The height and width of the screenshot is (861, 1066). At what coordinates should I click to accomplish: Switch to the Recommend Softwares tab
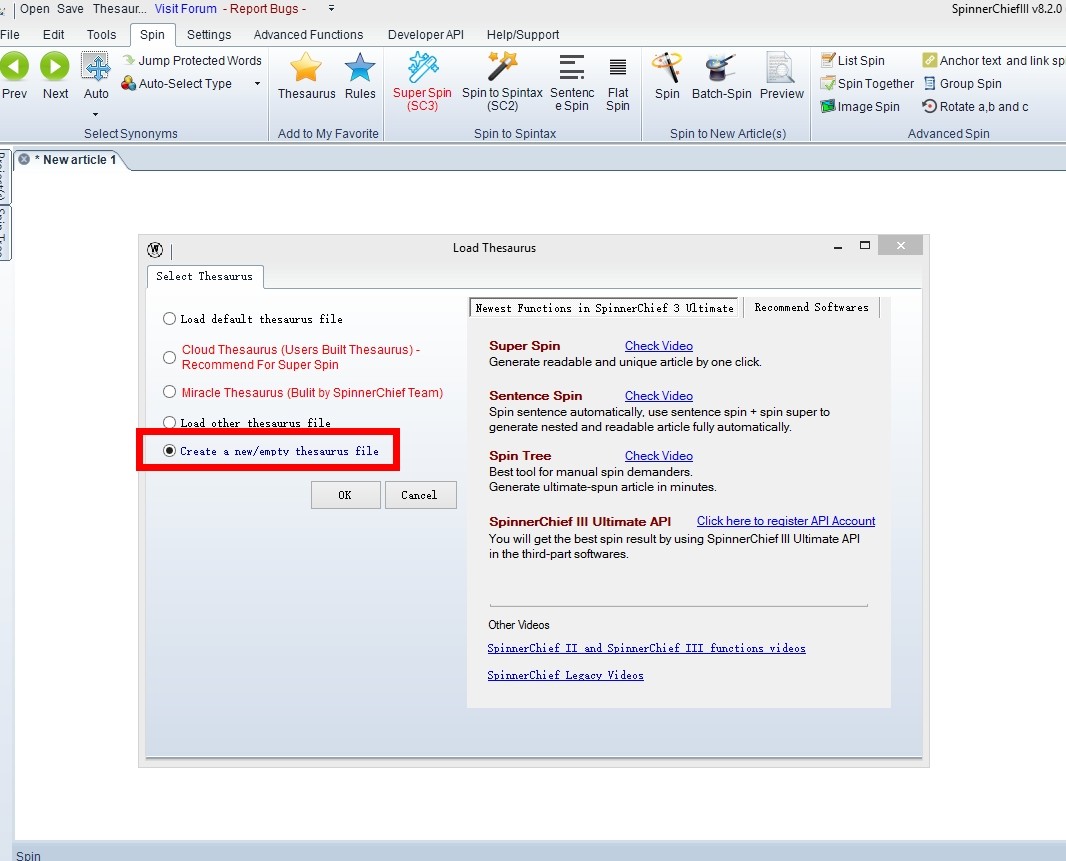point(811,308)
